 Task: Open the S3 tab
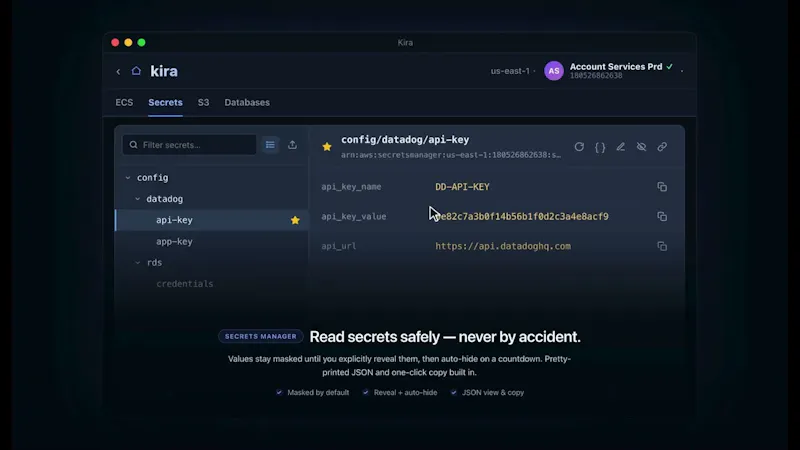point(204,103)
